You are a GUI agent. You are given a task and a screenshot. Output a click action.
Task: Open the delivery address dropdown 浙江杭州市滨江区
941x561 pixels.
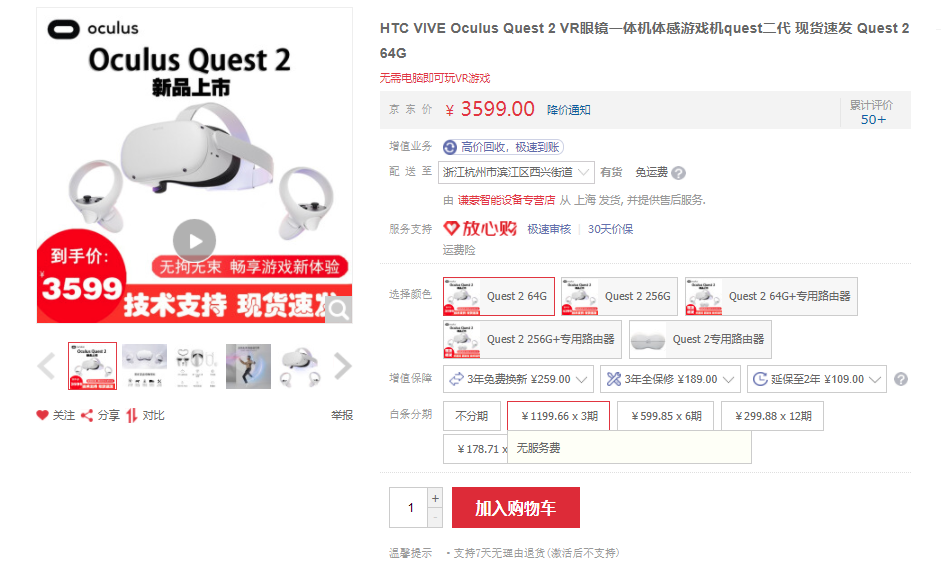pos(516,172)
